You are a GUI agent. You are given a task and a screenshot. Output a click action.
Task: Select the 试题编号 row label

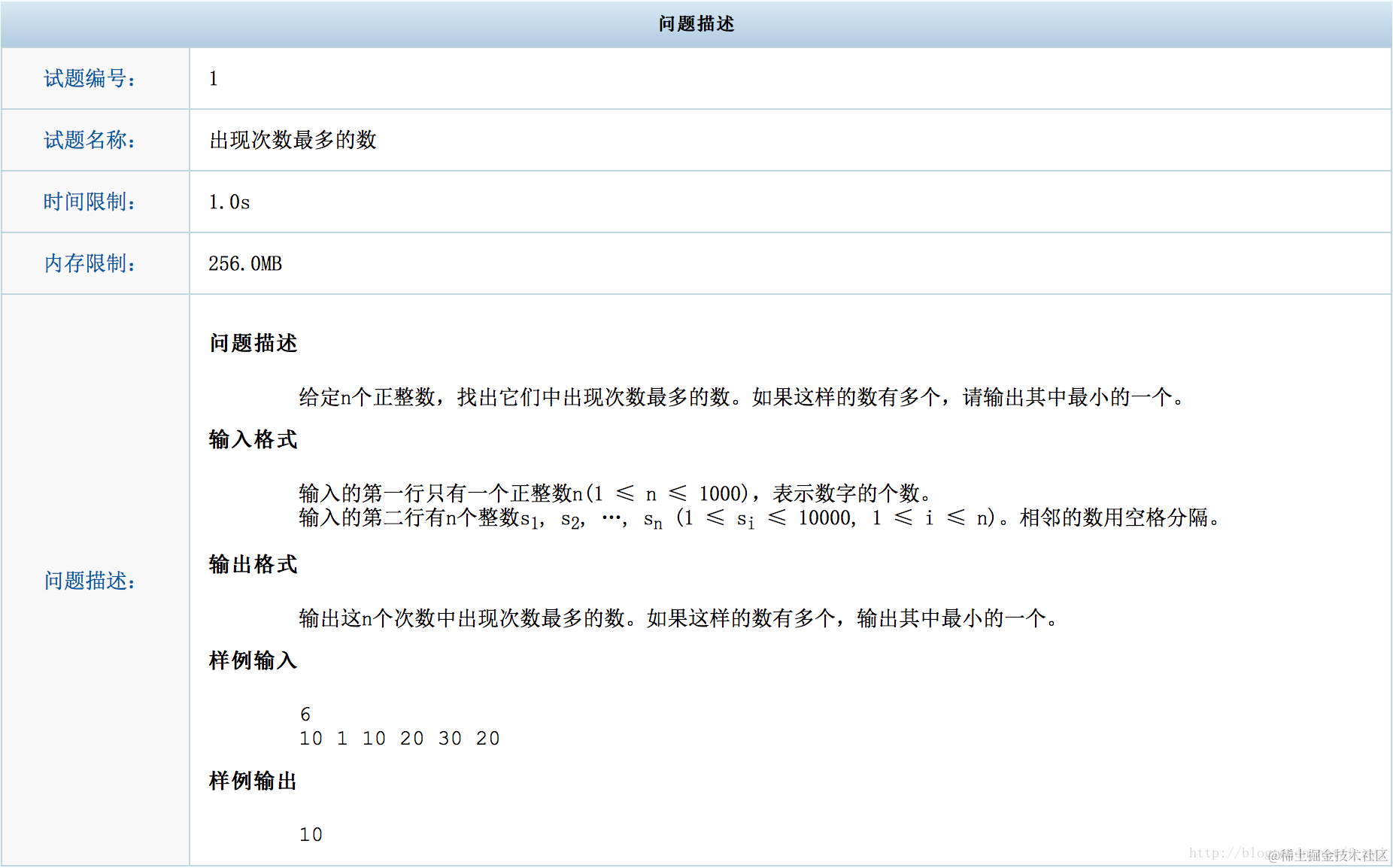click(x=90, y=78)
